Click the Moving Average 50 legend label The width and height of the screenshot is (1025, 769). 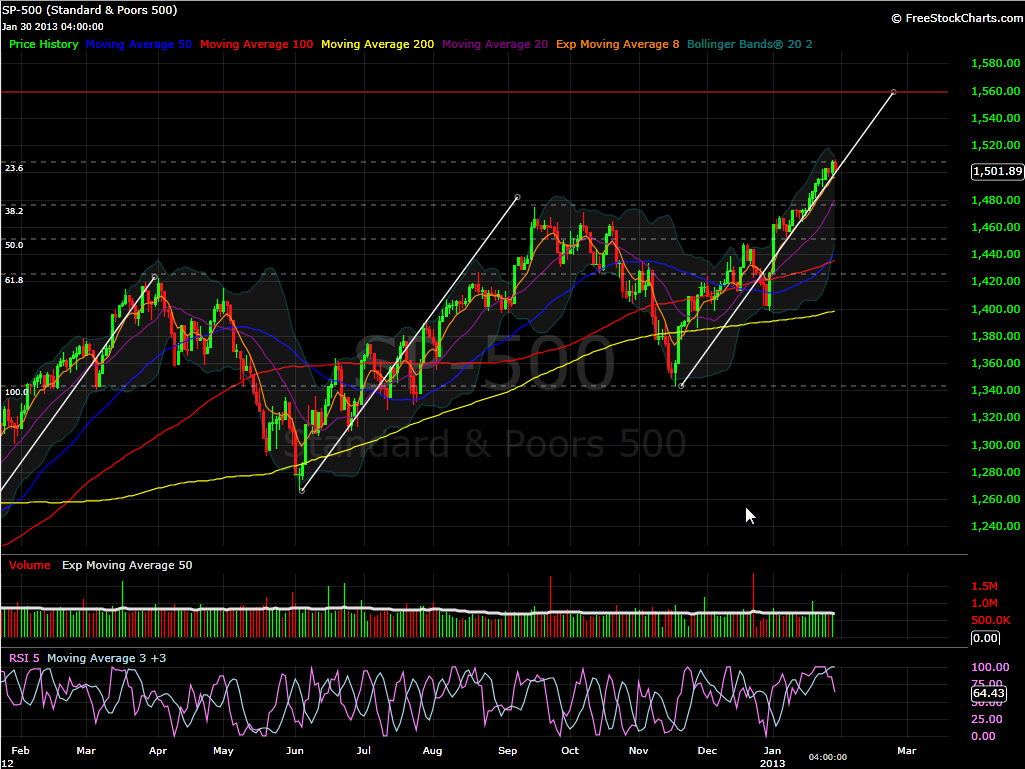point(139,44)
